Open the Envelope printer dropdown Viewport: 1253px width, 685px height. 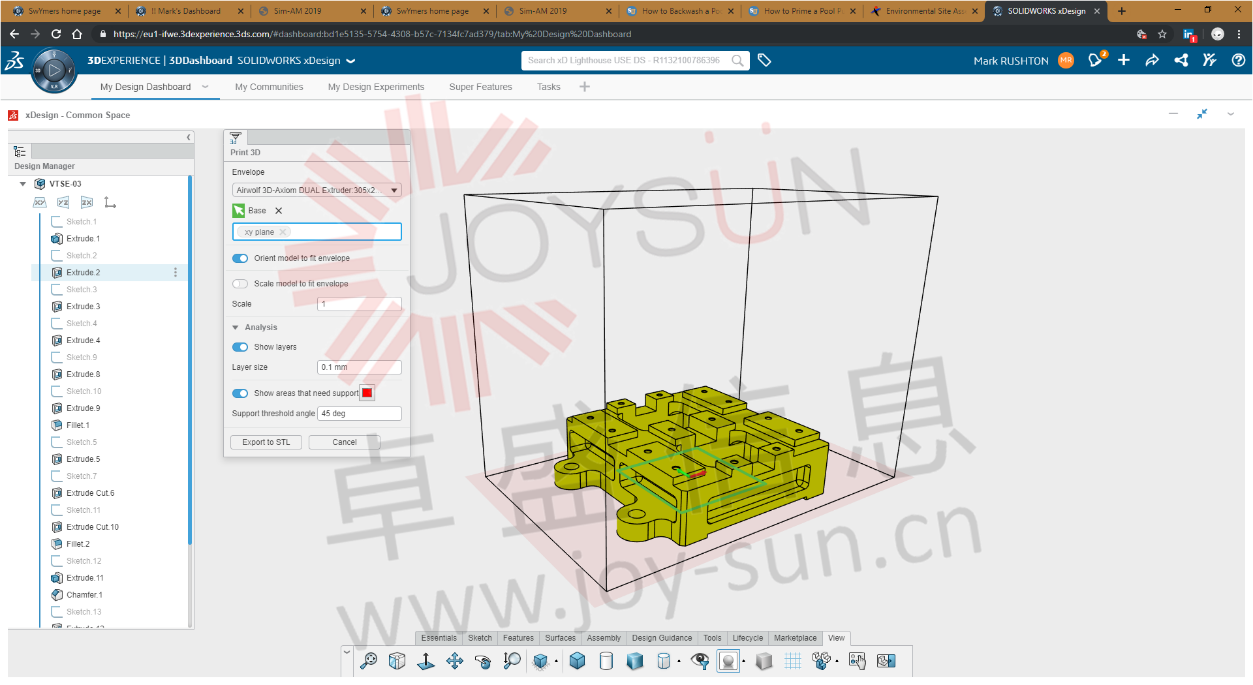(317, 190)
